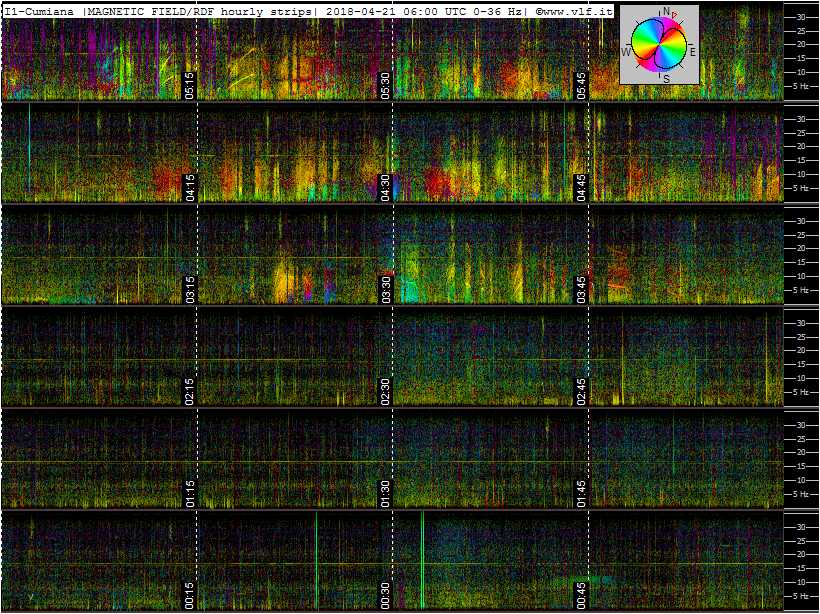Select the 05:45 time marker

click(x=582, y=86)
